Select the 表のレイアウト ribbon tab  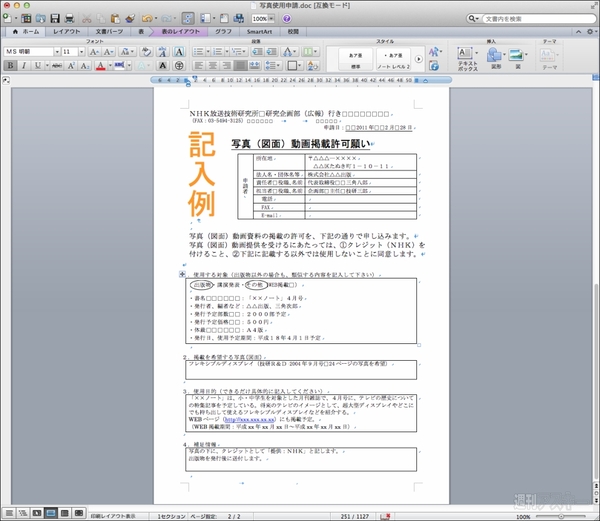coord(181,31)
